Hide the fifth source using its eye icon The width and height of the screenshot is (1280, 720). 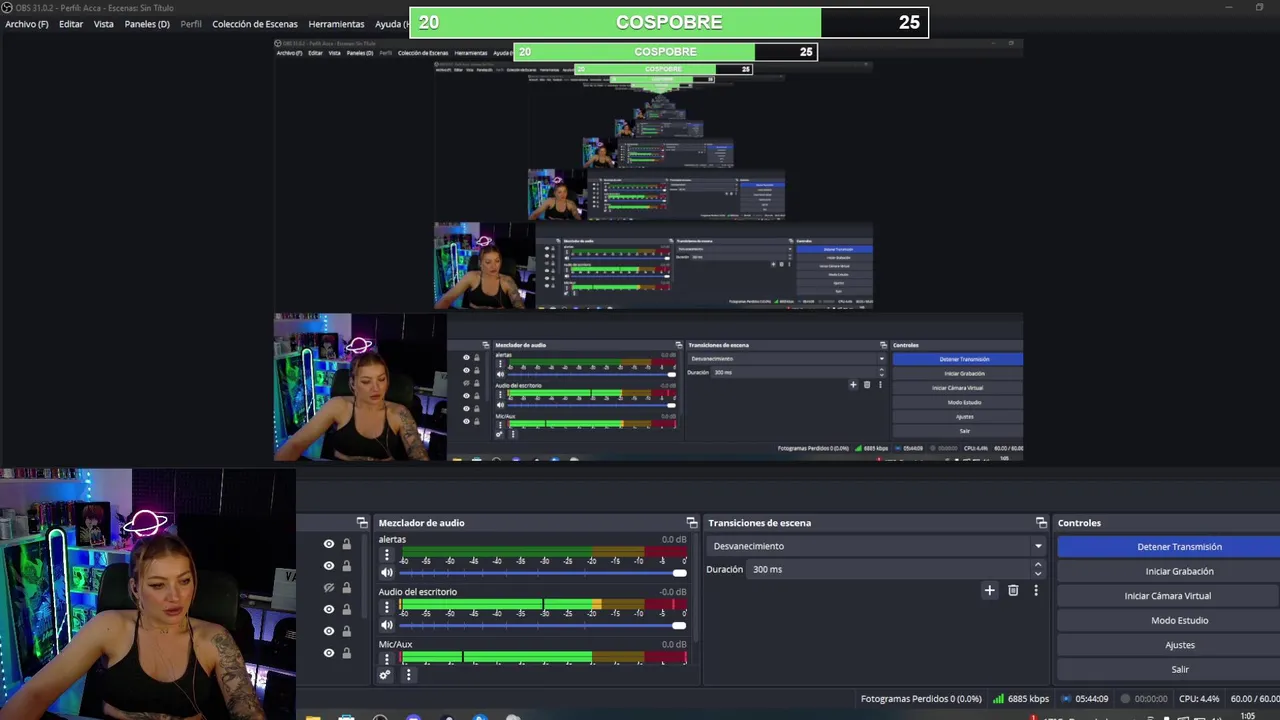pyautogui.click(x=328, y=631)
